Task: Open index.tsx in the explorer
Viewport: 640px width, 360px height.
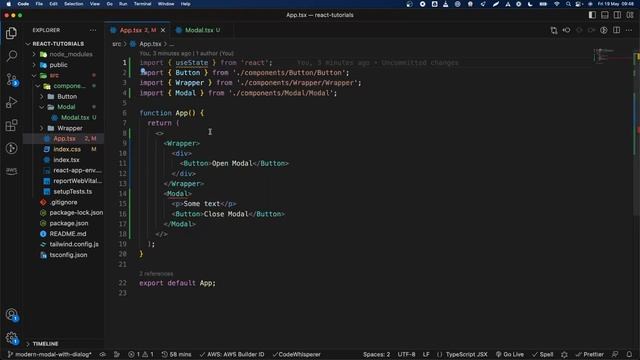Action: pyautogui.click(x=63, y=160)
